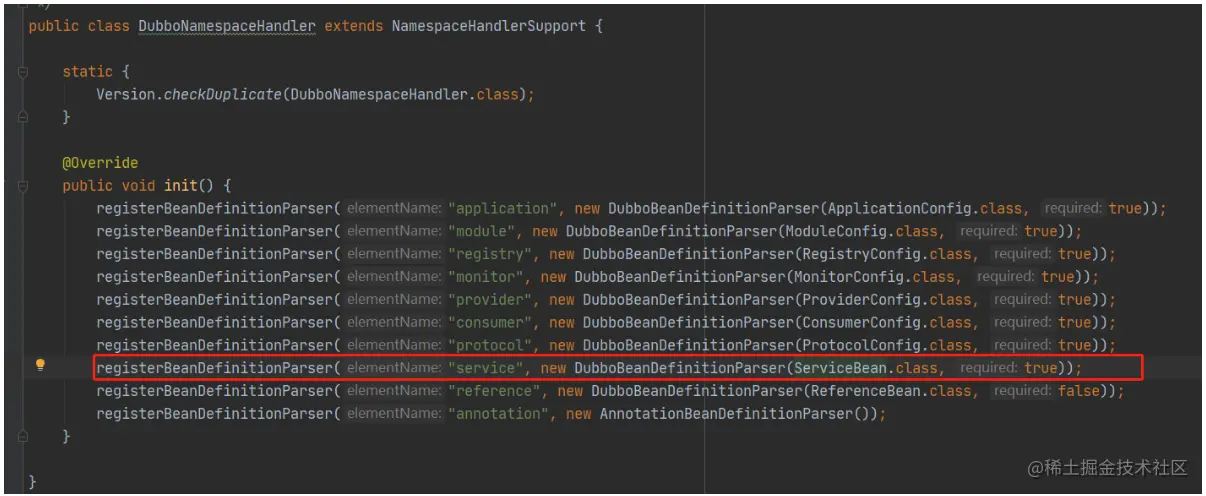Click the static keyword
Viewport: 1206px width, 496px height.
pyautogui.click(x=87, y=71)
